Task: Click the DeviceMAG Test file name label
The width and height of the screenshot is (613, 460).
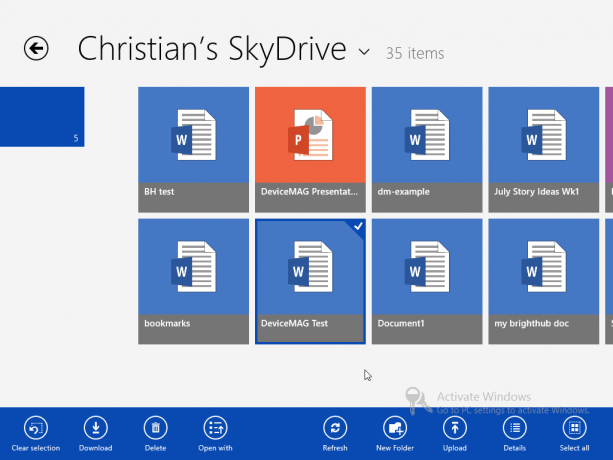Action: [x=294, y=323]
